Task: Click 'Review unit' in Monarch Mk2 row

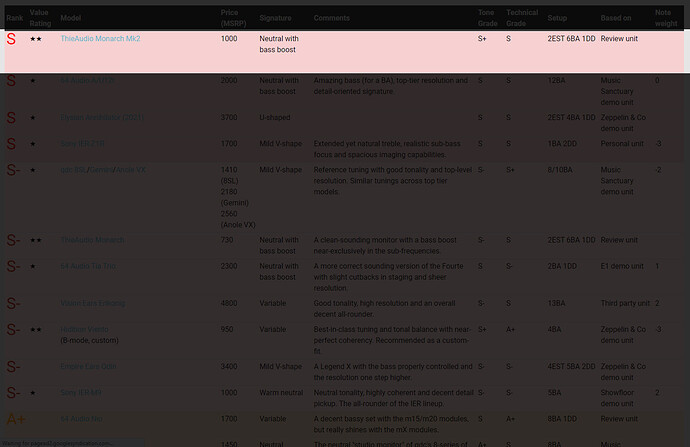Action: [619, 39]
